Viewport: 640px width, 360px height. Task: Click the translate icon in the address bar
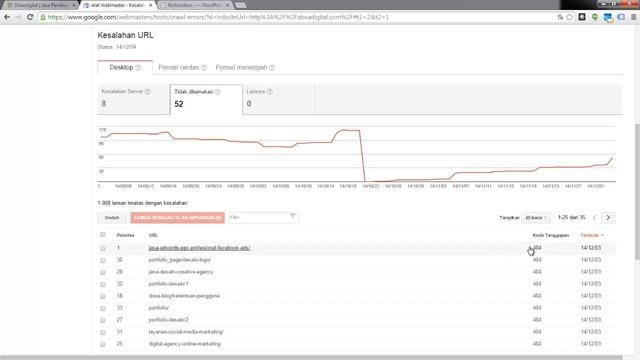click(560, 17)
